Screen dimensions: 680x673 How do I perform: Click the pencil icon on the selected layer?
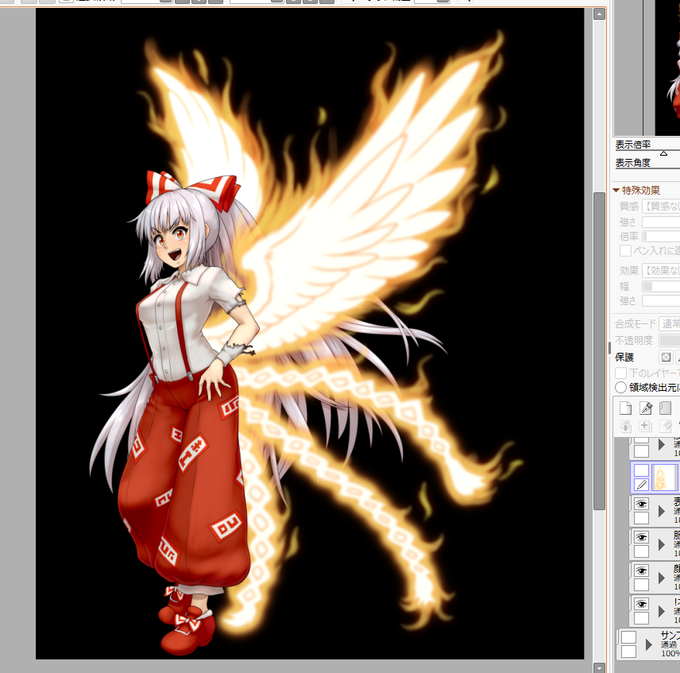641,485
